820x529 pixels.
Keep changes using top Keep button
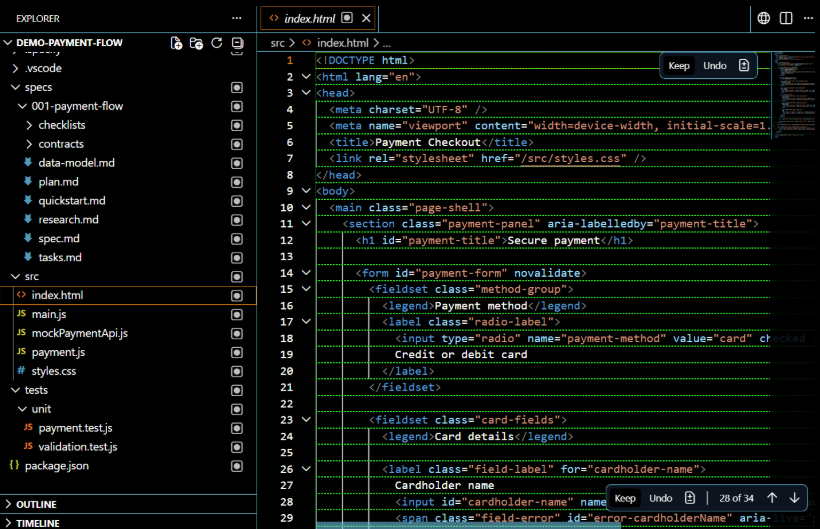(679, 65)
